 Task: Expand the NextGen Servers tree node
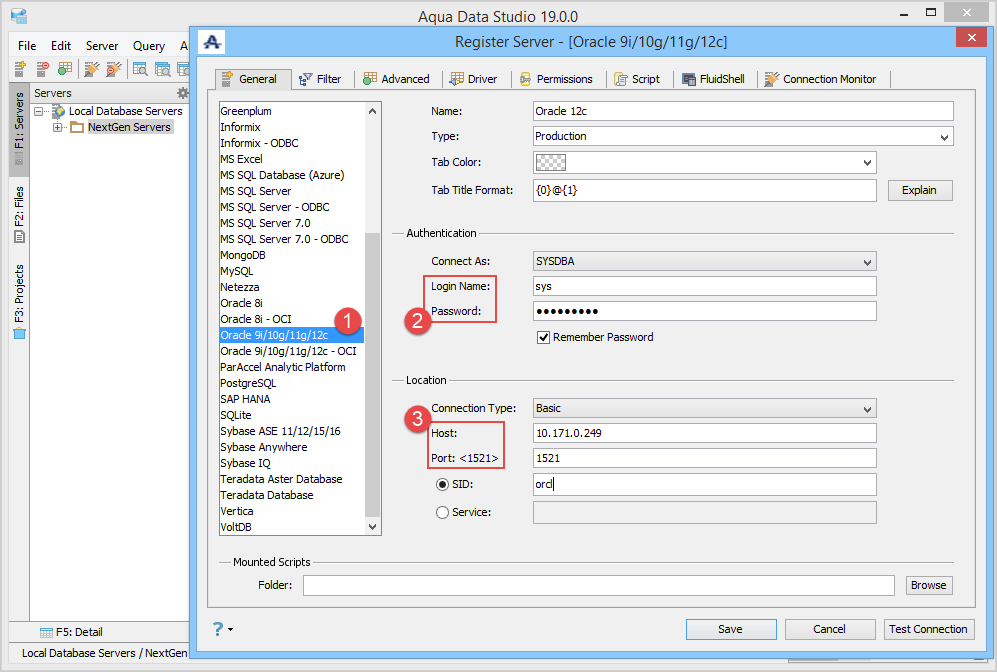tap(57, 127)
